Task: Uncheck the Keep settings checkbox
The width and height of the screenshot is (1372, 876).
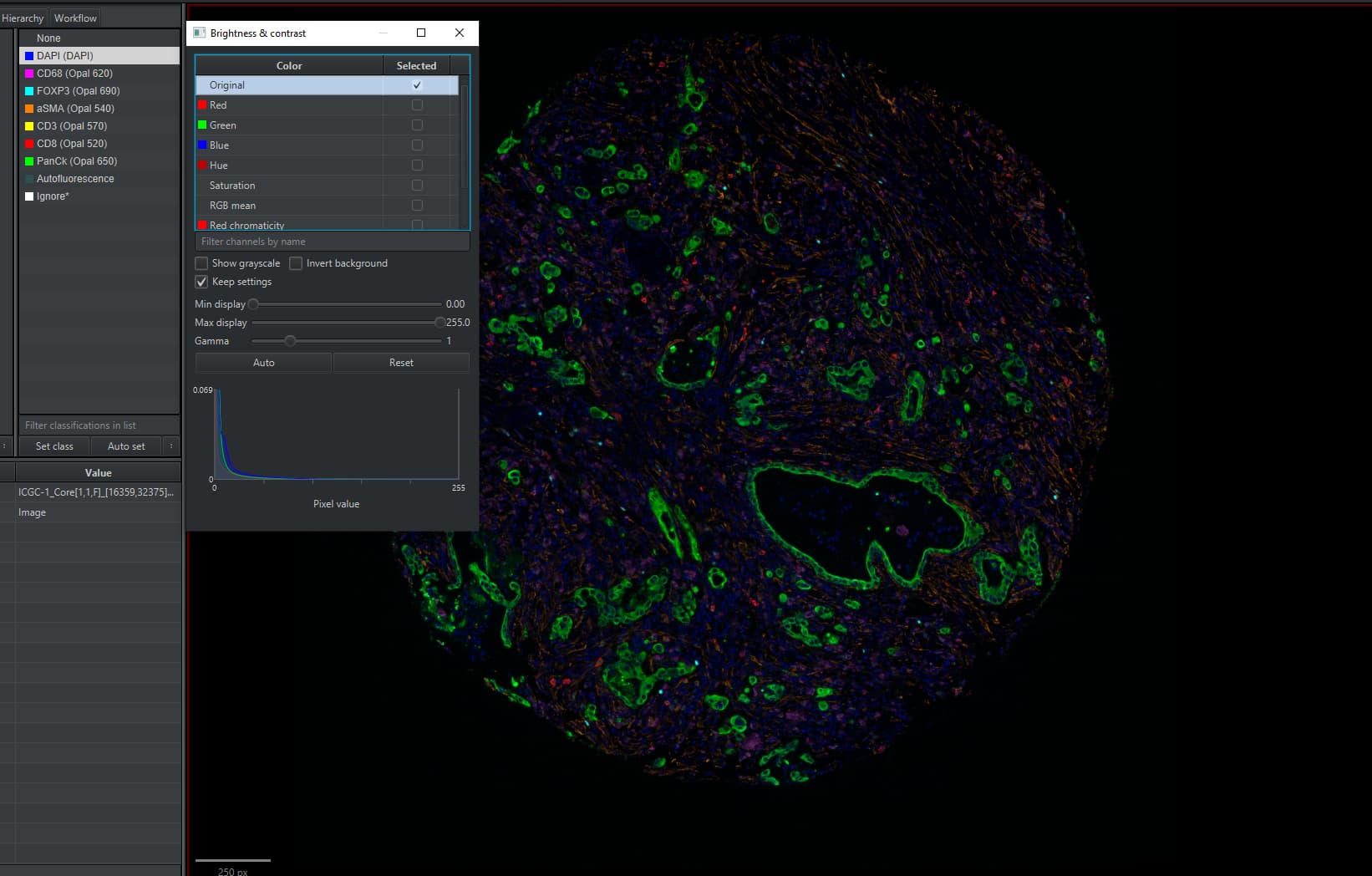Action: tap(201, 282)
